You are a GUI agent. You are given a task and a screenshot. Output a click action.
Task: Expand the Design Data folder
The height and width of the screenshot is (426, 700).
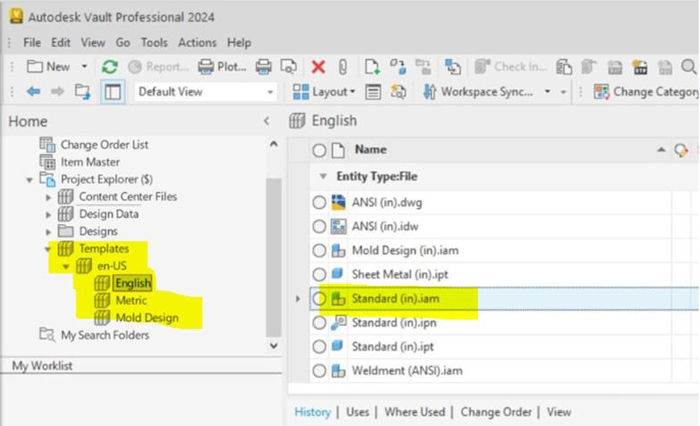click(x=49, y=214)
